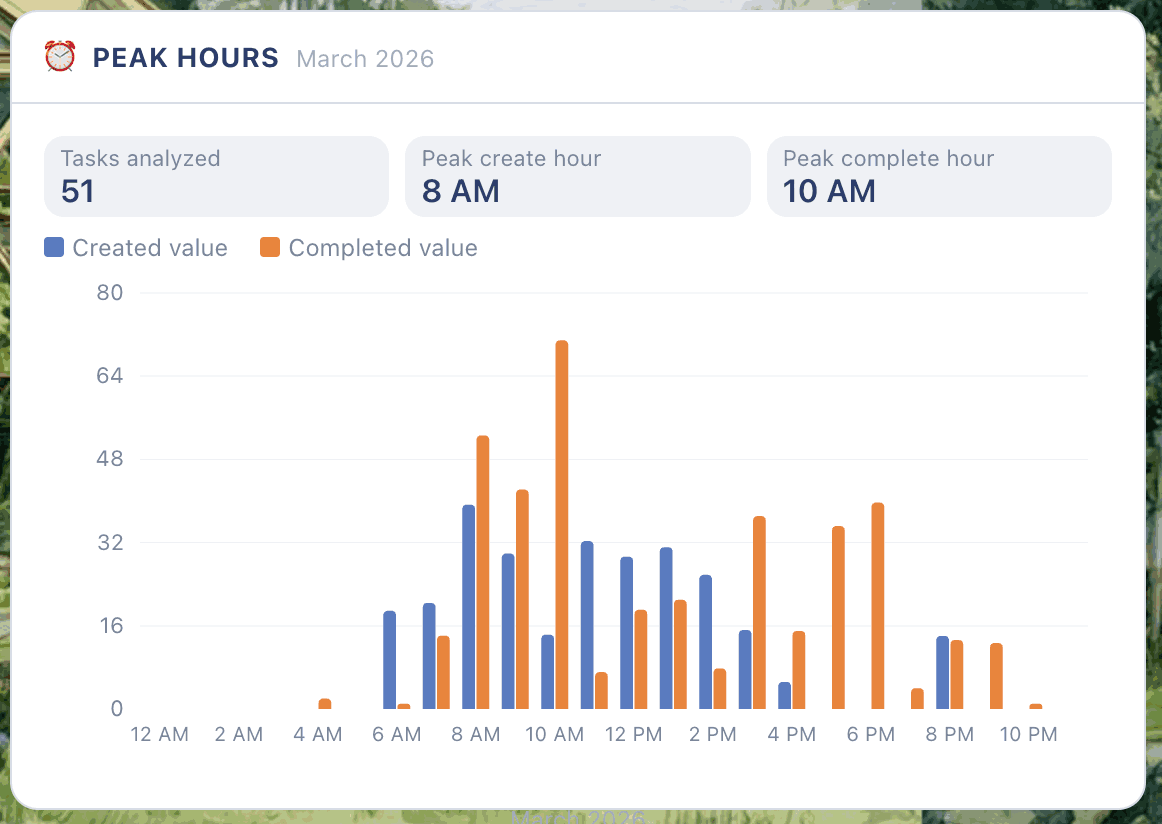Select the Peak create hour card
This screenshot has height=824, width=1162.
577,176
